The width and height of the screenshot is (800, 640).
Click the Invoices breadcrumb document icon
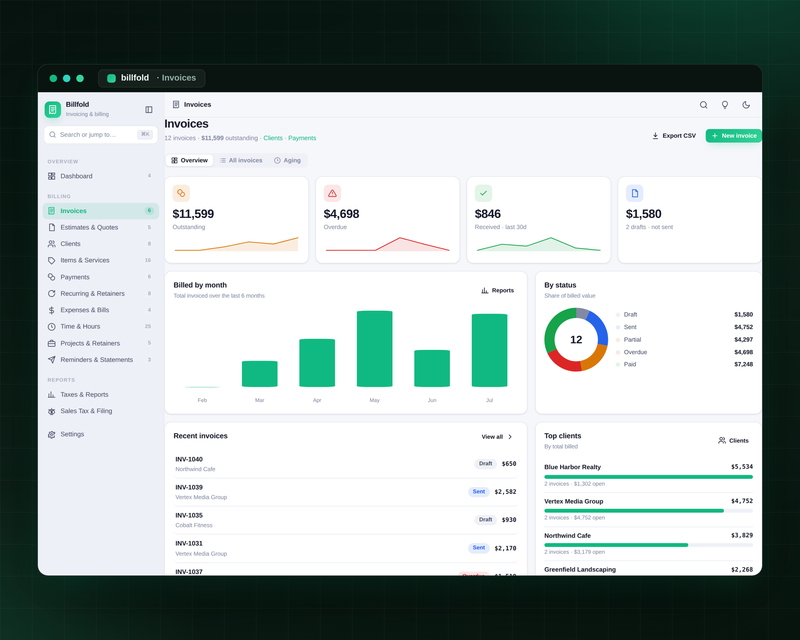pyautogui.click(x=176, y=104)
